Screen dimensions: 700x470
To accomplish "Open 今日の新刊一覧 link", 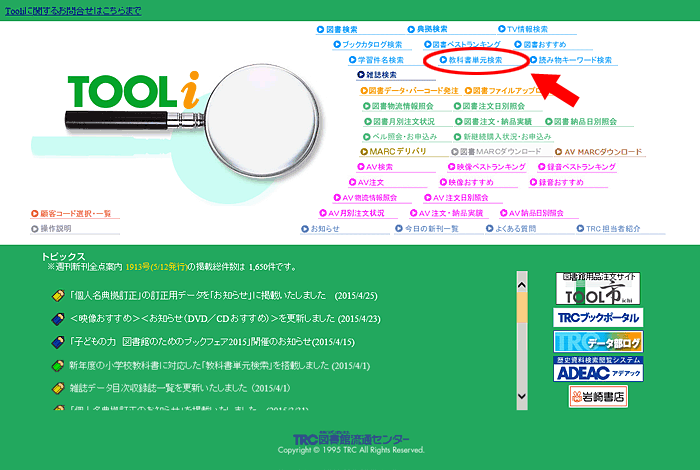I will click(x=427, y=229).
